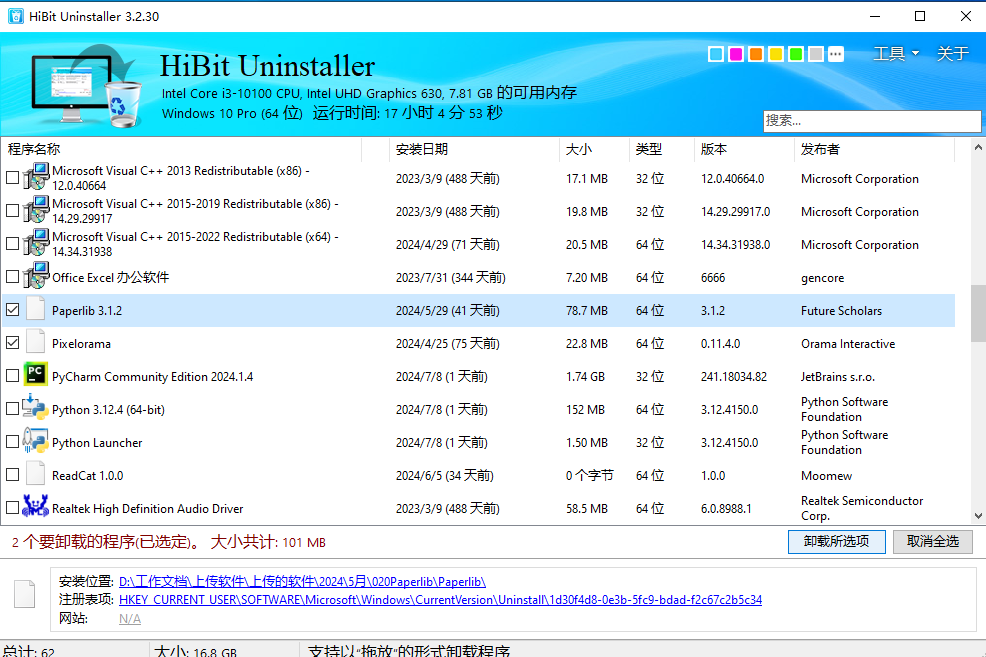This screenshot has height=657, width=986.
Task: Uncheck the Paperlib 3.1.2 checkbox
Action: (x=11, y=310)
